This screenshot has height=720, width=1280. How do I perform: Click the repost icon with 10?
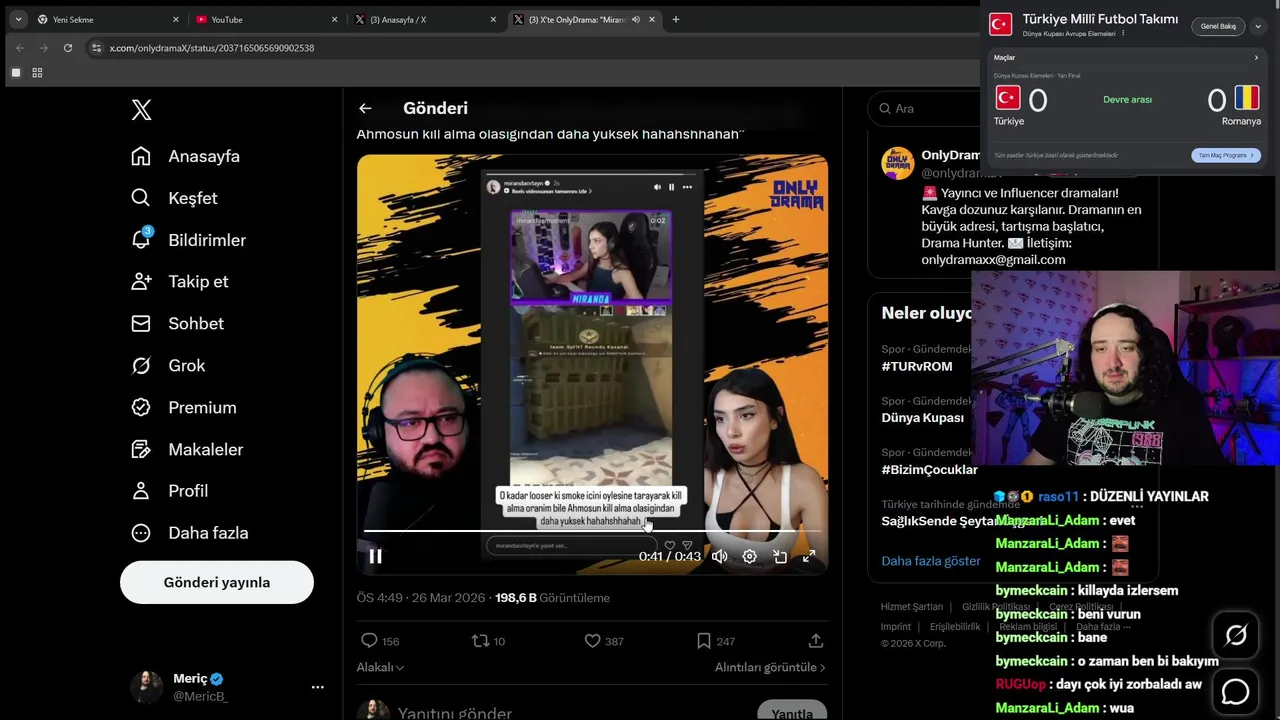pos(480,641)
